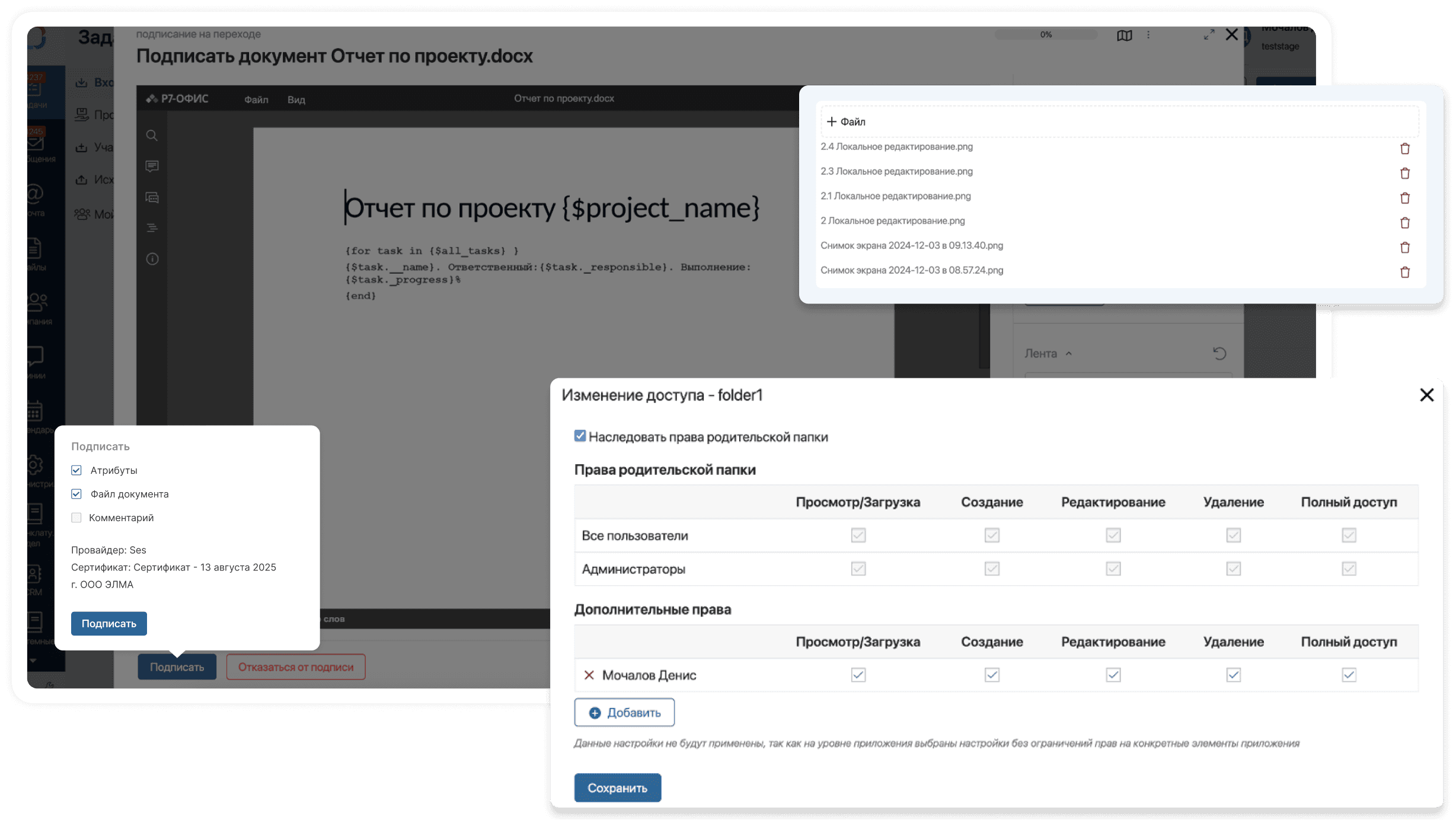1456x820 pixels.
Task: Uncheck the Атрибуты checkbox
Action: 76,470
